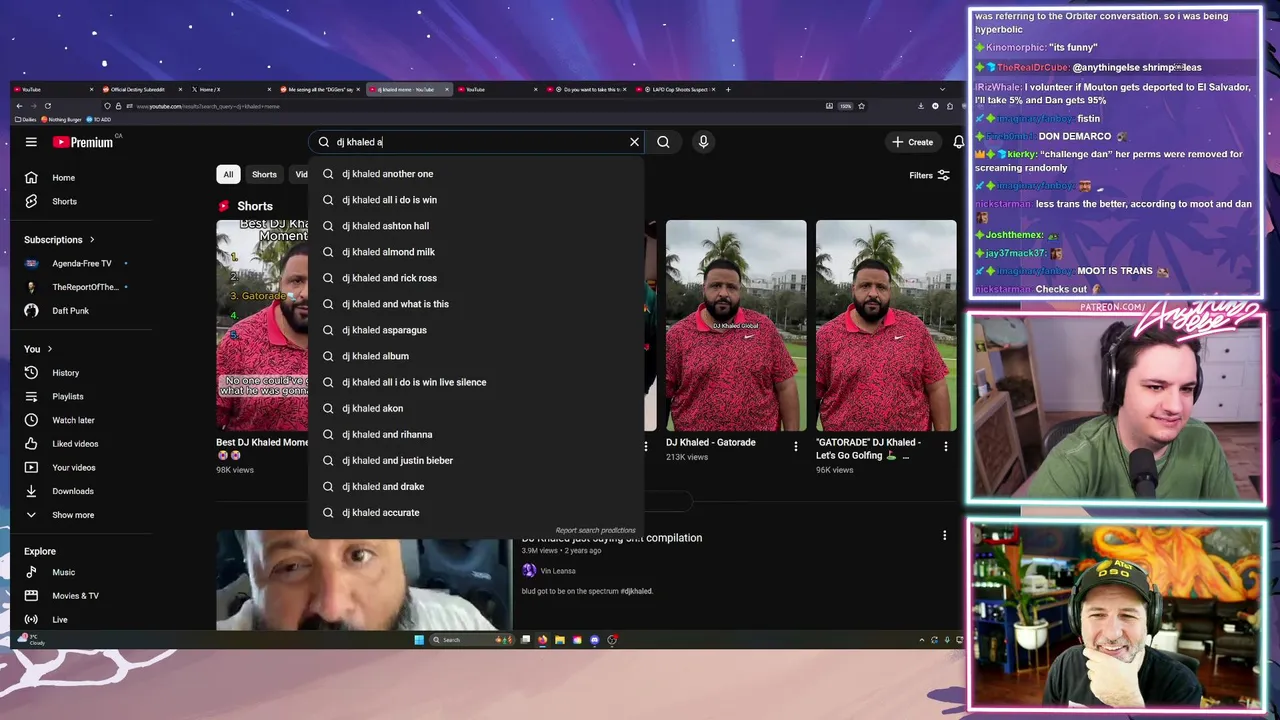Choose suggestion 'dj khaled asparagus'
This screenshot has height=720, width=1280.
coord(475,330)
